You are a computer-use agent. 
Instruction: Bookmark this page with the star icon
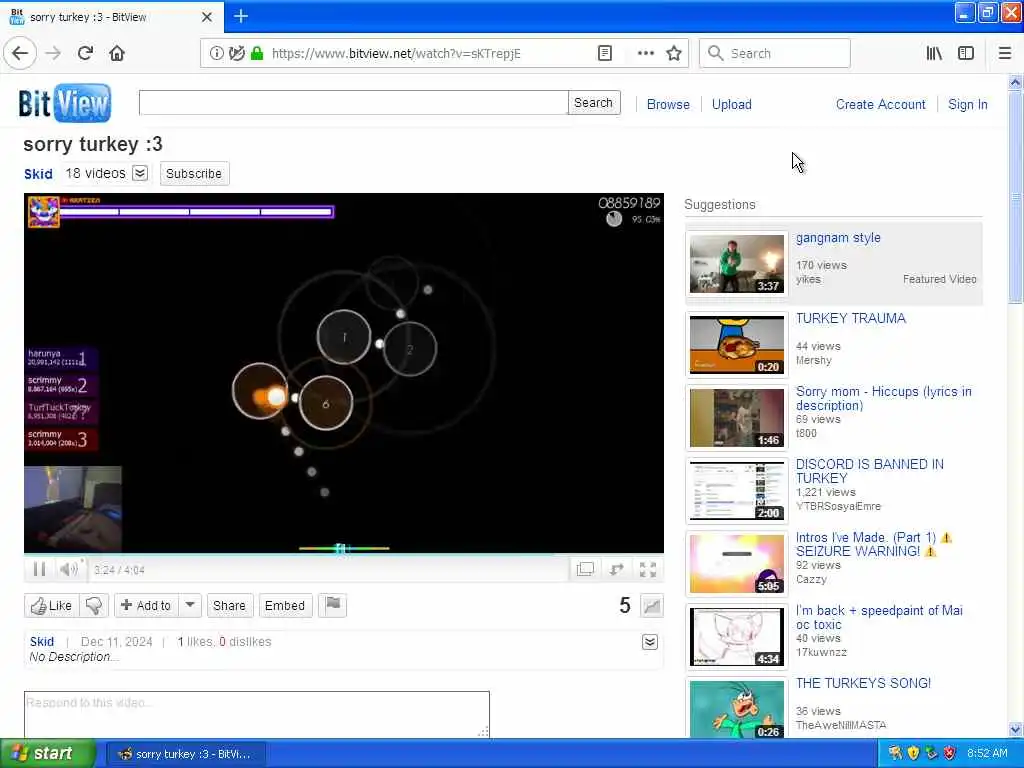click(x=674, y=53)
